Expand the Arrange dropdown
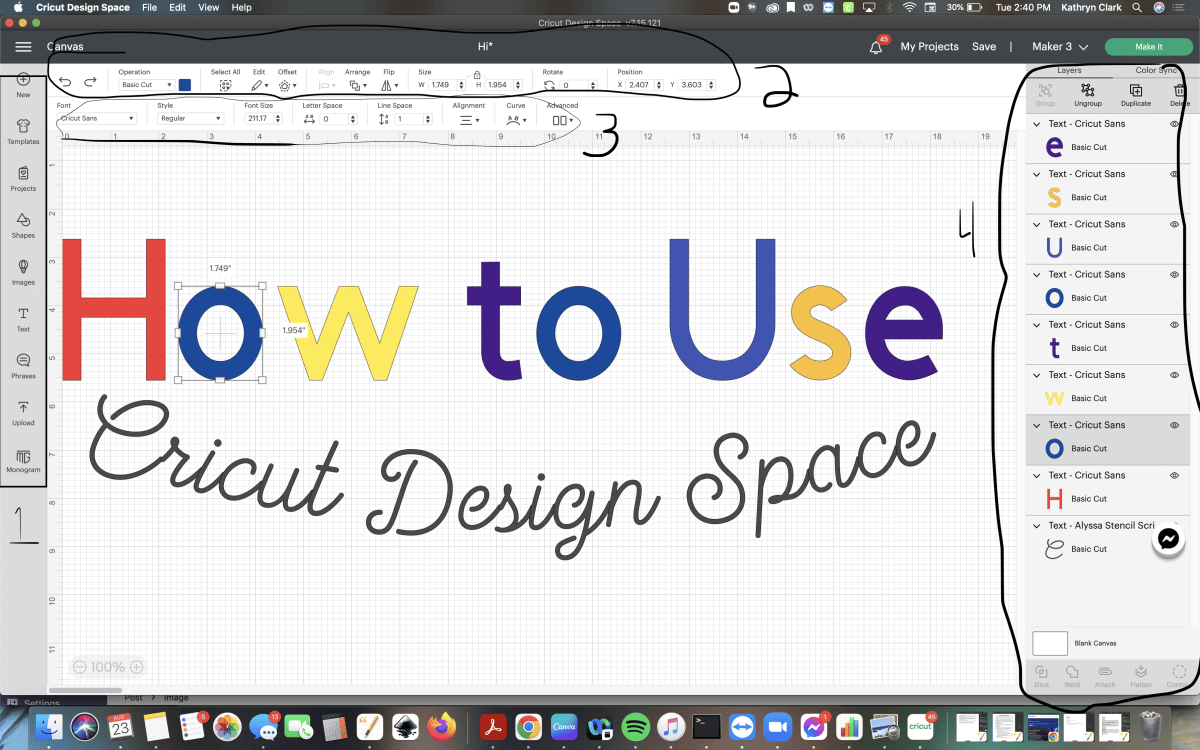The height and width of the screenshot is (750, 1200). (x=357, y=86)
